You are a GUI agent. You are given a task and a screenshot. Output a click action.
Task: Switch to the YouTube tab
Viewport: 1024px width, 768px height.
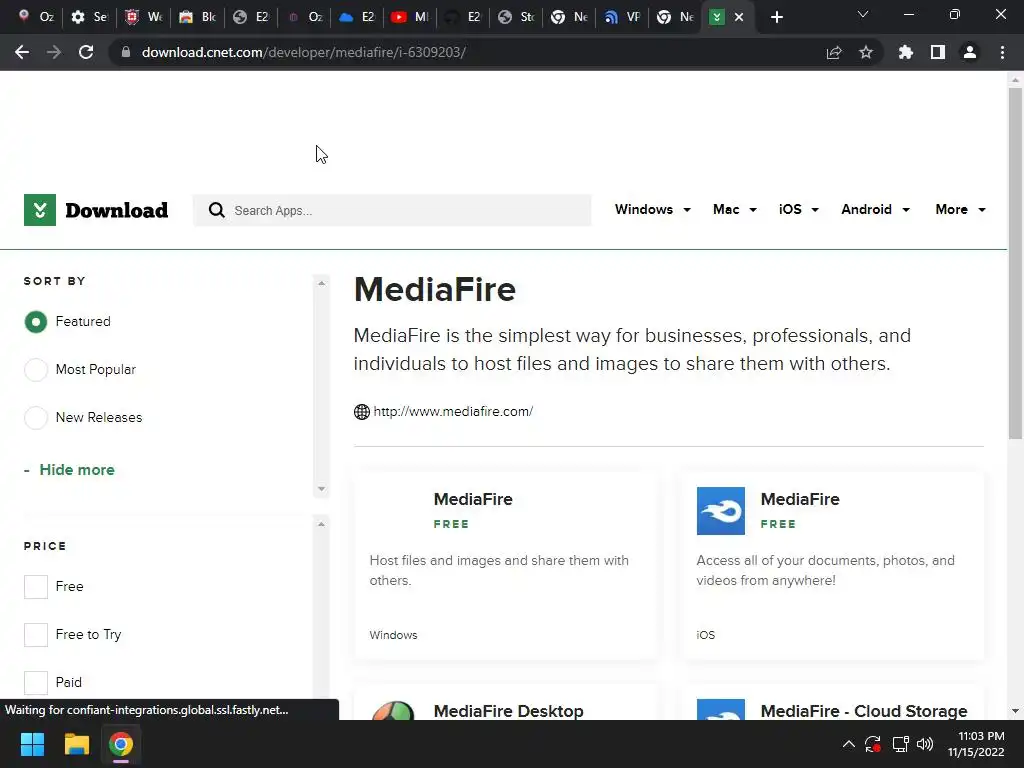[409, 17]
